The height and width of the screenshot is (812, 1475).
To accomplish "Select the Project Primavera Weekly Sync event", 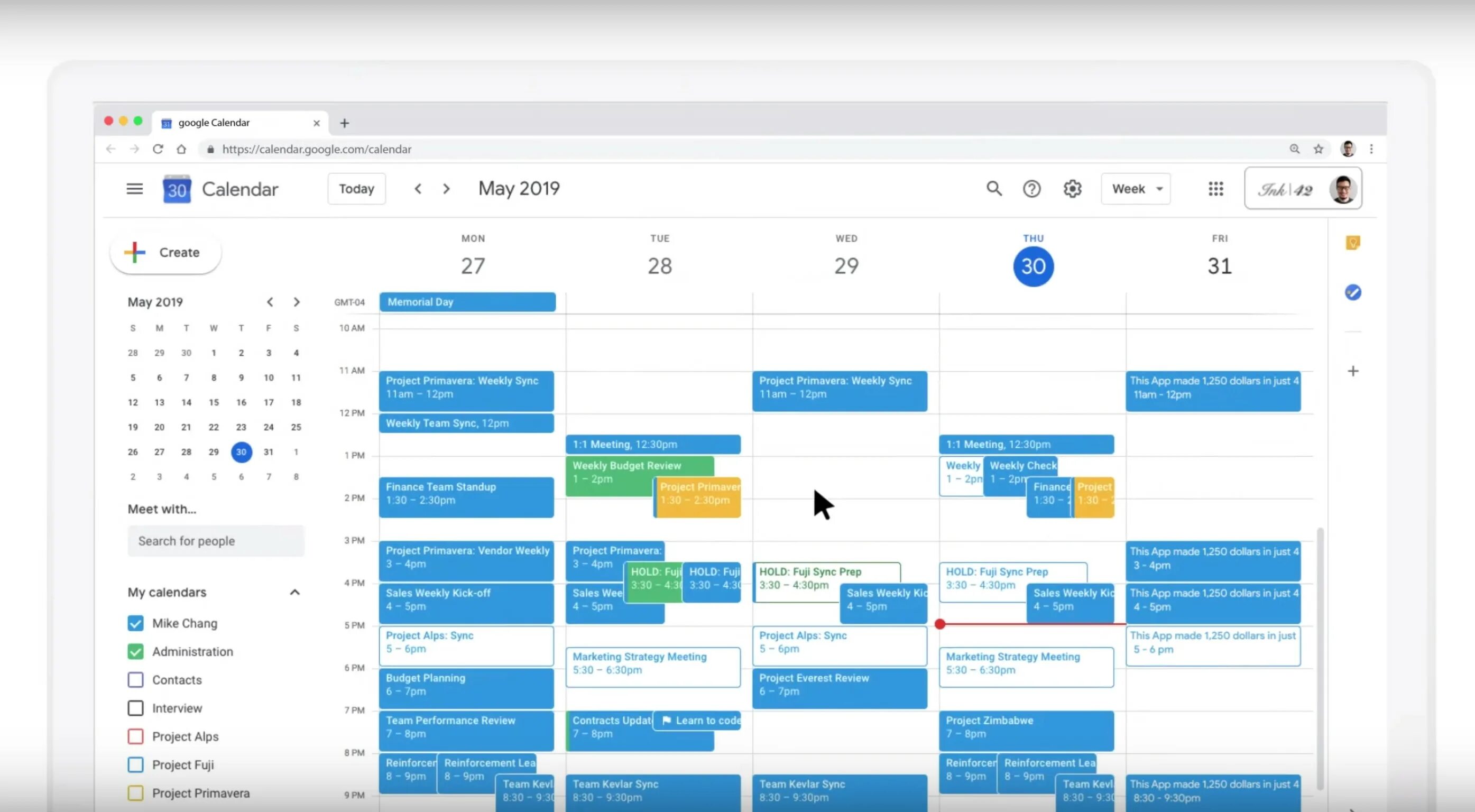I will click(466, 387).
